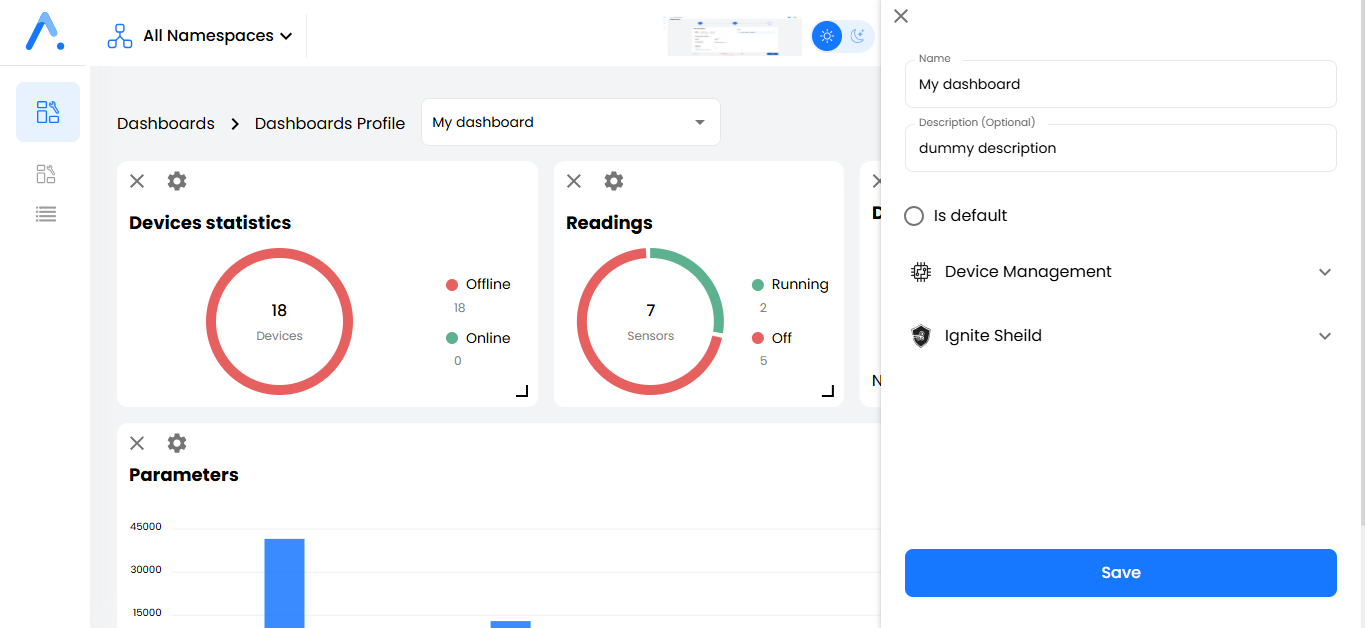Open Dashboards Profile breadcrumb item
This screenshot has width=1365, height=628.
[330, 122]
